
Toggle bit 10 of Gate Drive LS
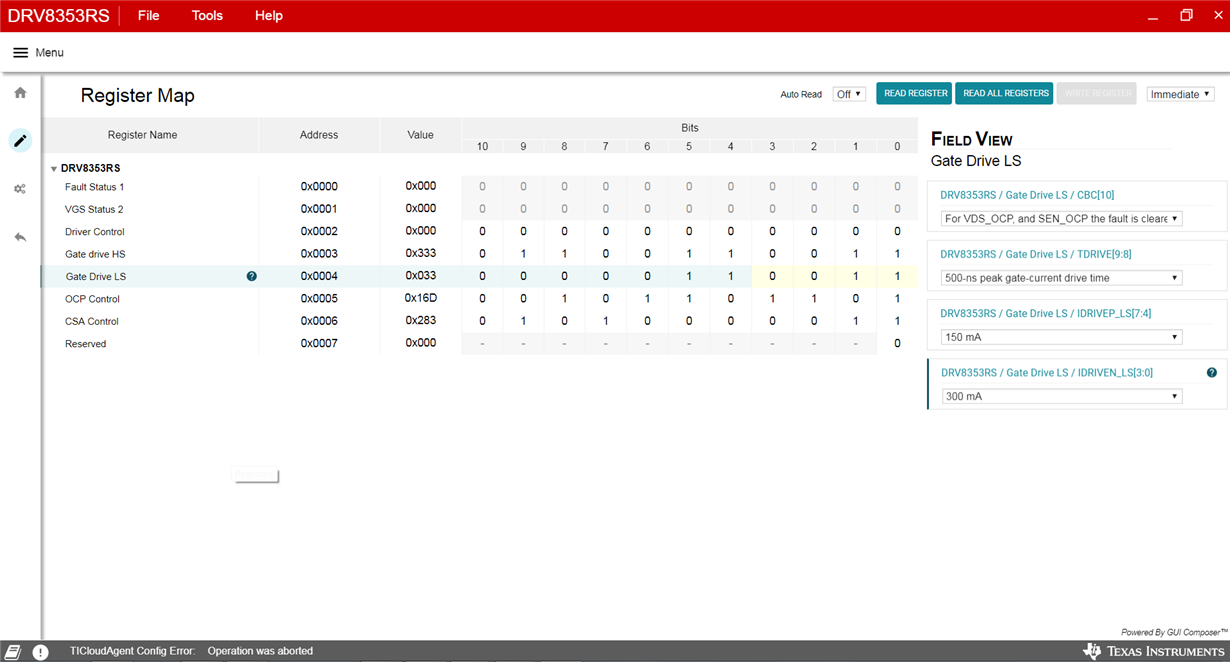tap(482, 276)
